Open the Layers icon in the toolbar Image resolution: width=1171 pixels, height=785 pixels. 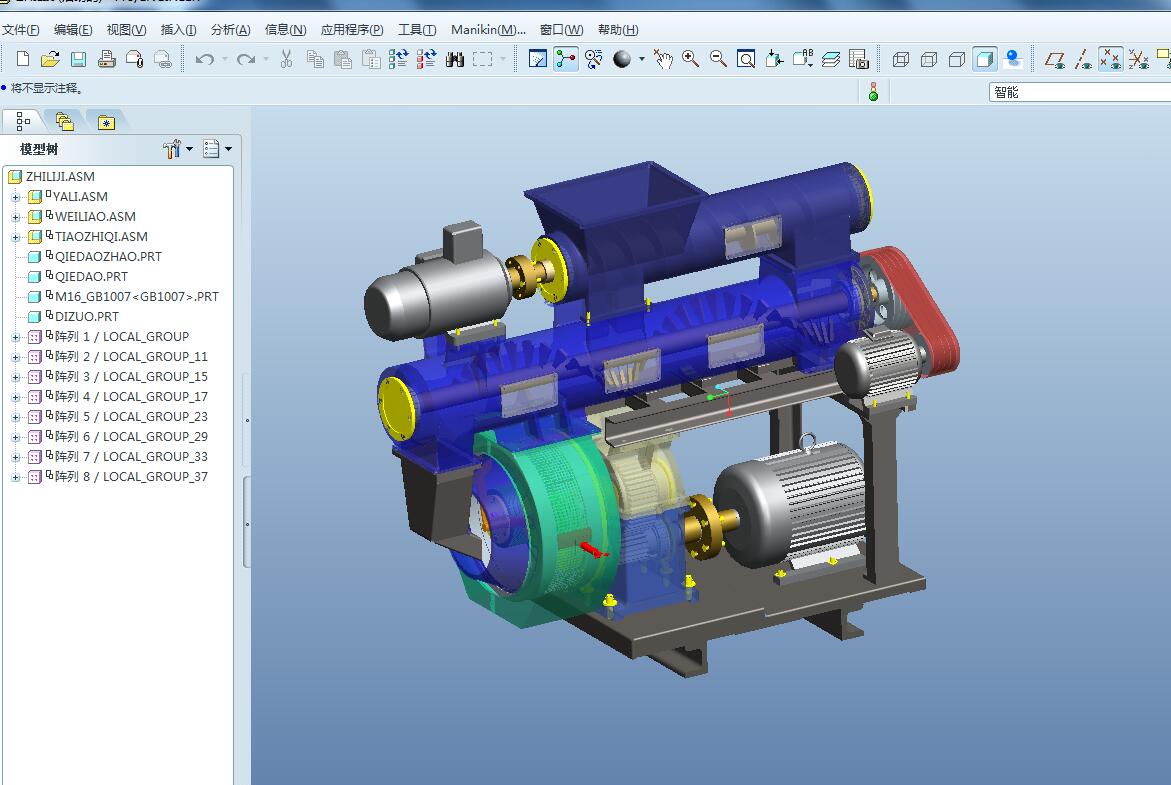coord(830,59)
